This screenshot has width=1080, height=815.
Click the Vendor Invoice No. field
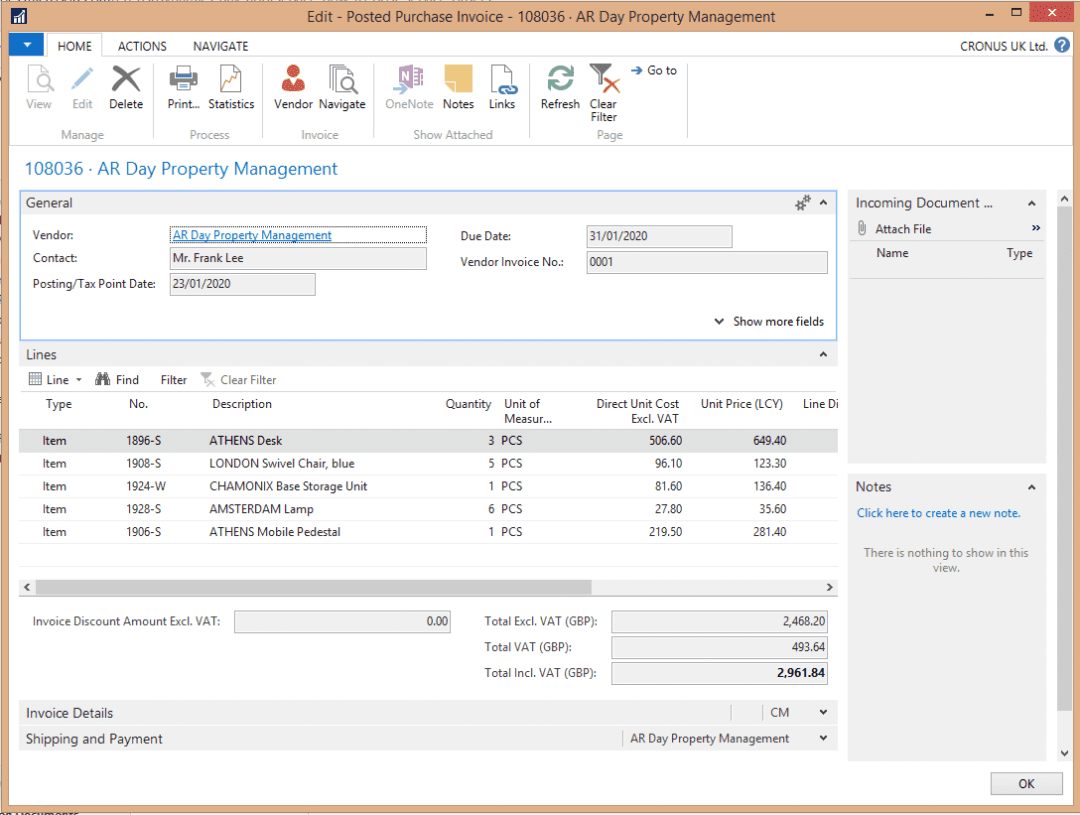pos(706,261)
